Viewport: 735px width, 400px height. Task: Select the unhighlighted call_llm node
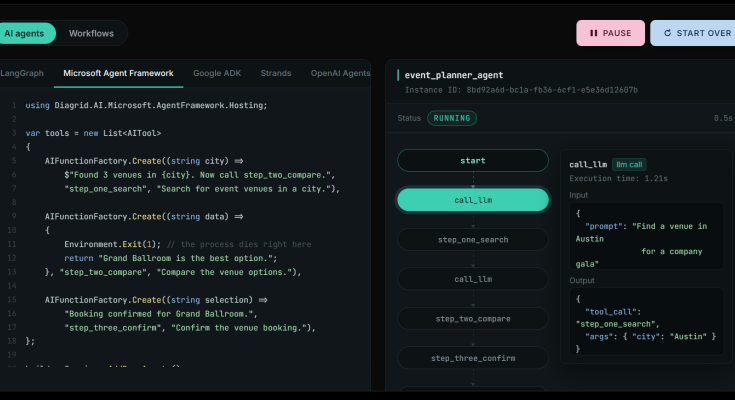point(472,279)
